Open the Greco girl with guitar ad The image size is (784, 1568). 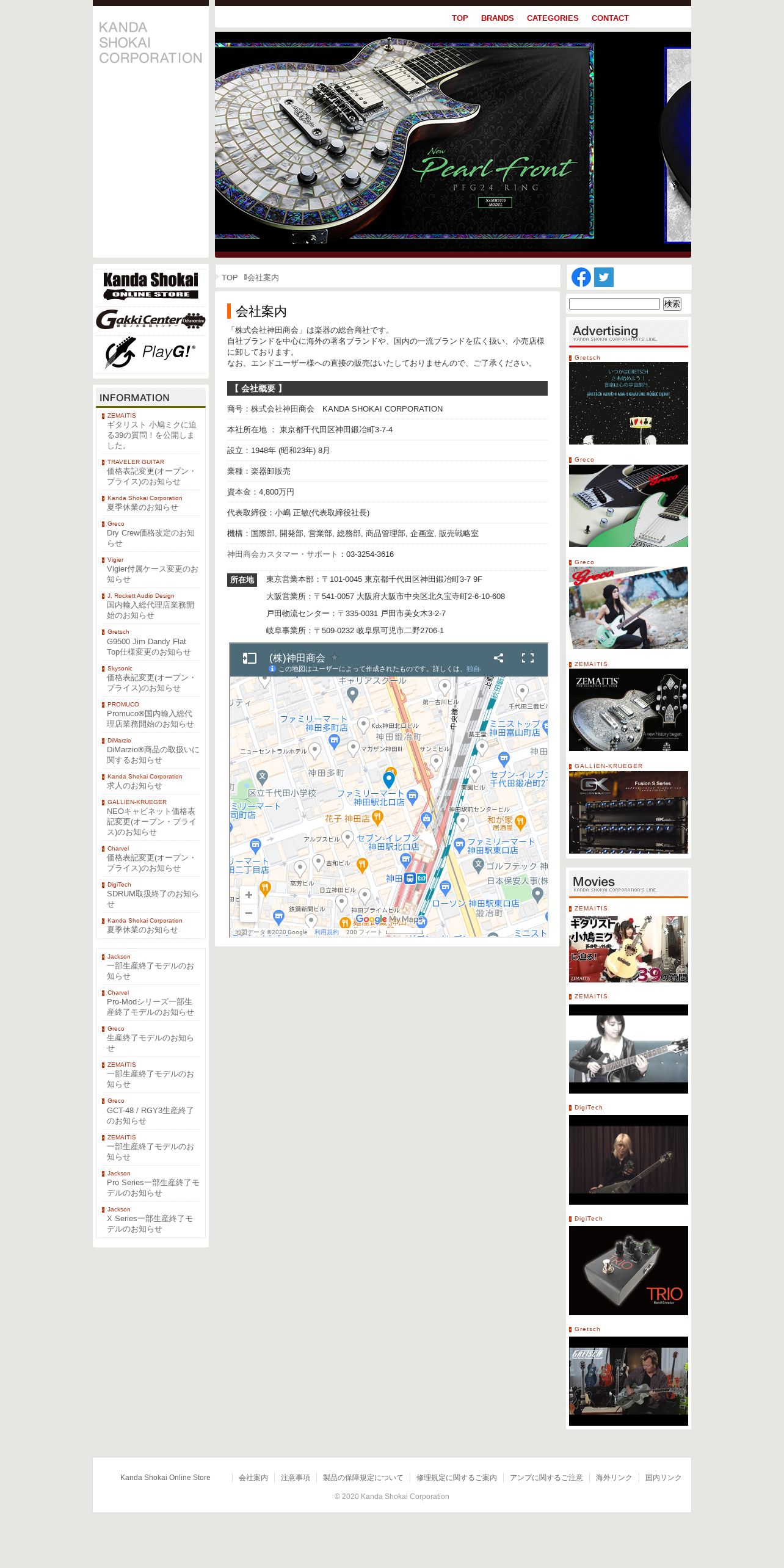pyautogui.click(x=628, y=608)
